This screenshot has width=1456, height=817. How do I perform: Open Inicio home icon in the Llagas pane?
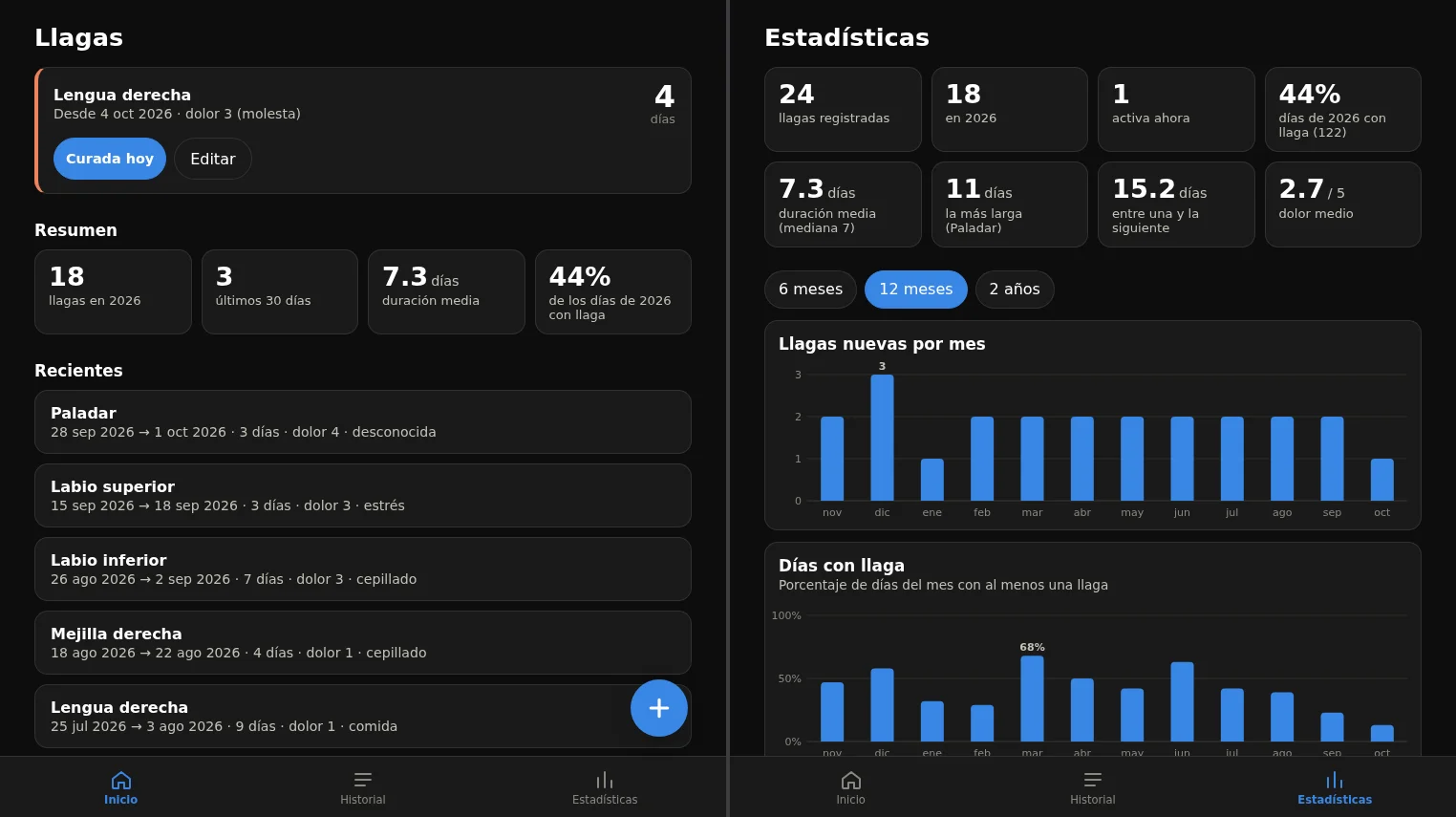click(x=121, y=781)
